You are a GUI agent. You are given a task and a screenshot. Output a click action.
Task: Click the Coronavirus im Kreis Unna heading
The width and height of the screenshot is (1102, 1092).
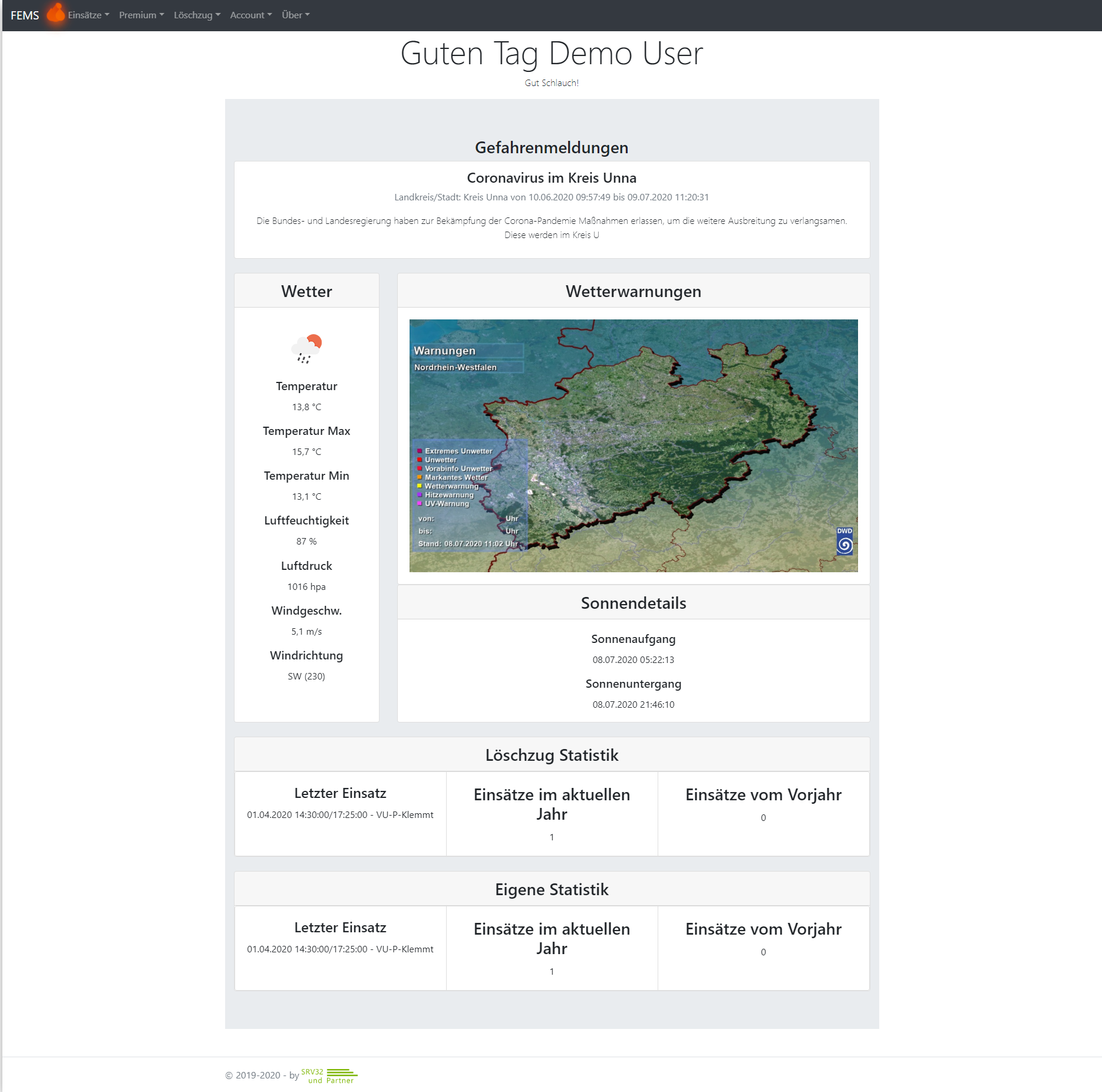tap(552, 178)
